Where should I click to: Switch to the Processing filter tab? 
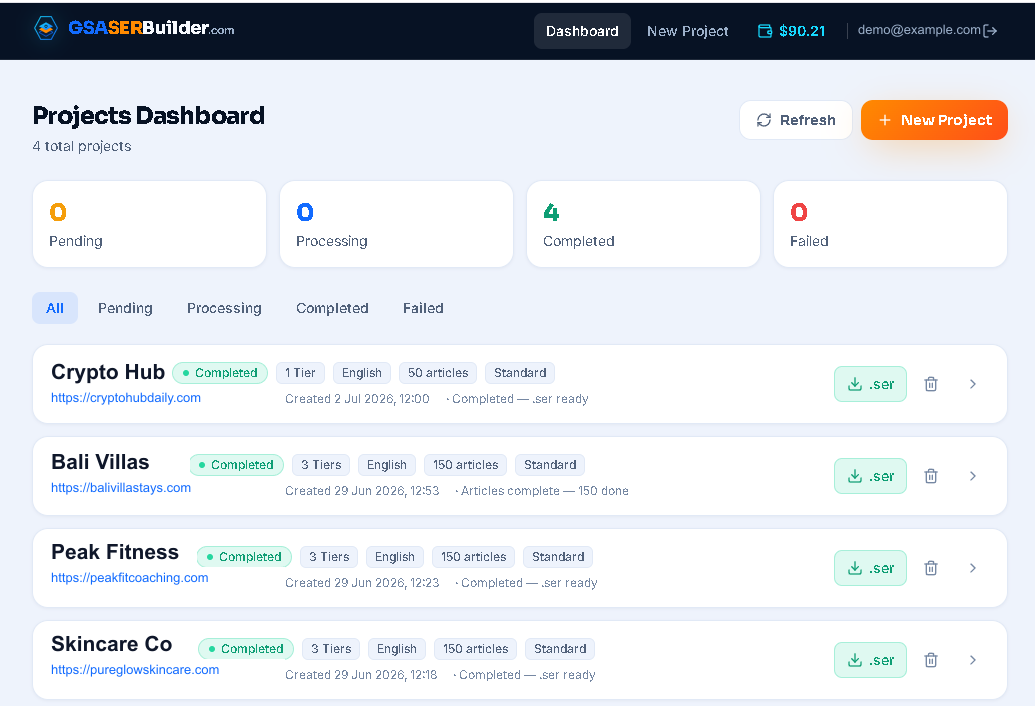[x=224, y=308]
